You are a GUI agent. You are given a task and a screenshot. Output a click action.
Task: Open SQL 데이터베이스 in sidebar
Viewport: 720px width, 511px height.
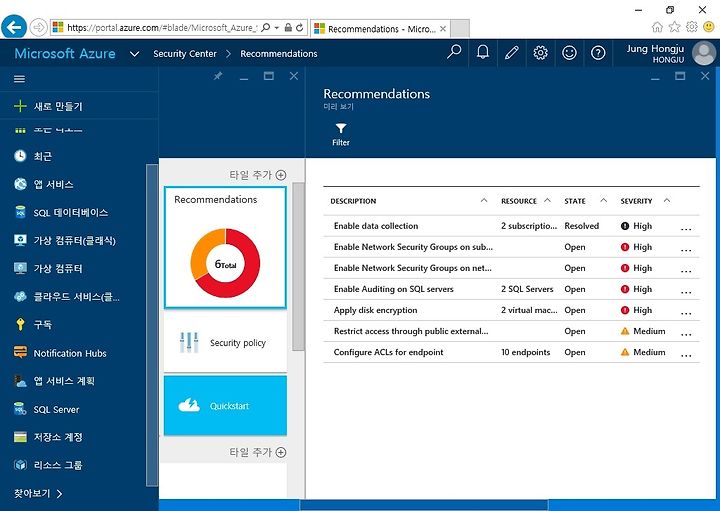(61, 213)
